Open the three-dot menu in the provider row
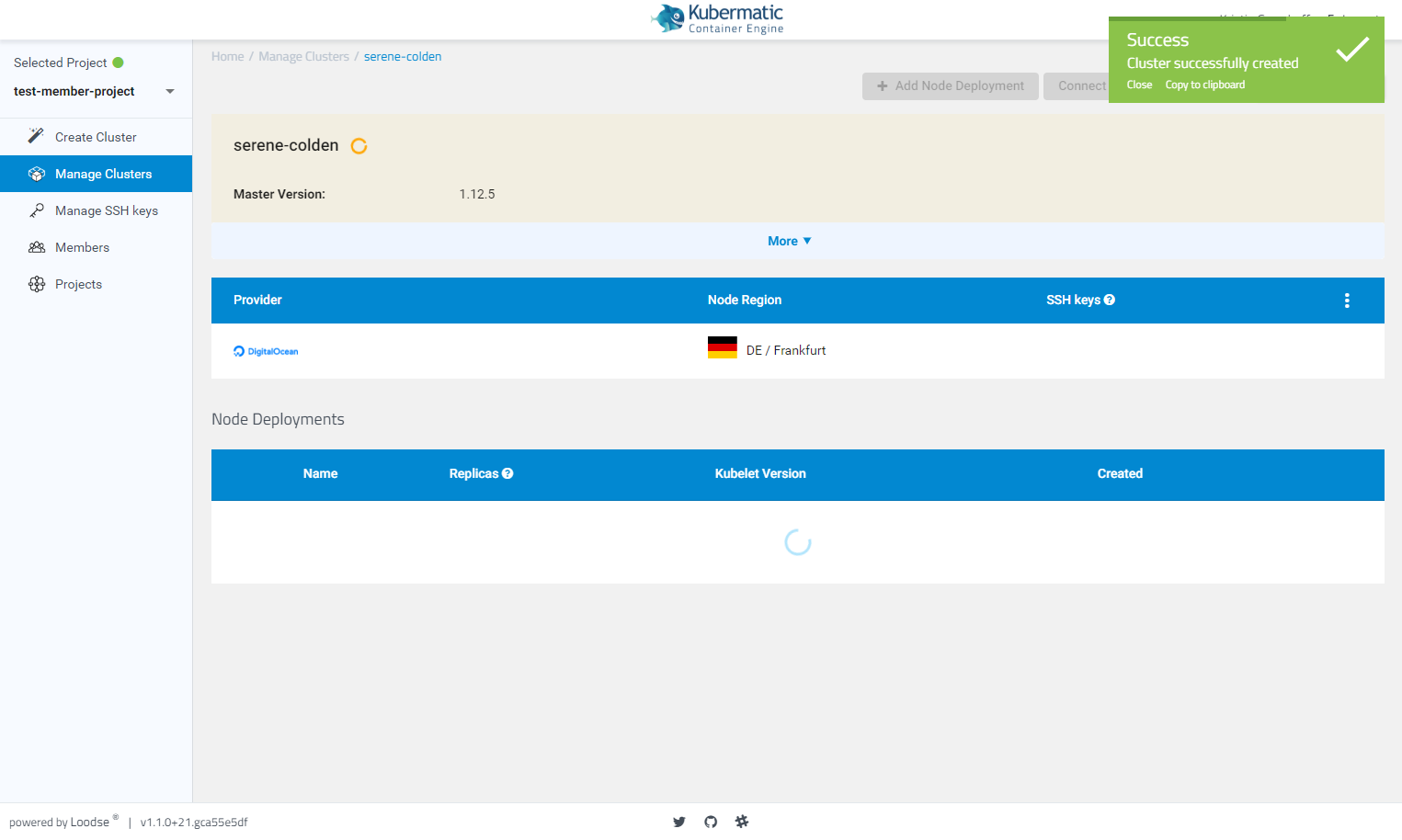 tap(1347, 300)
